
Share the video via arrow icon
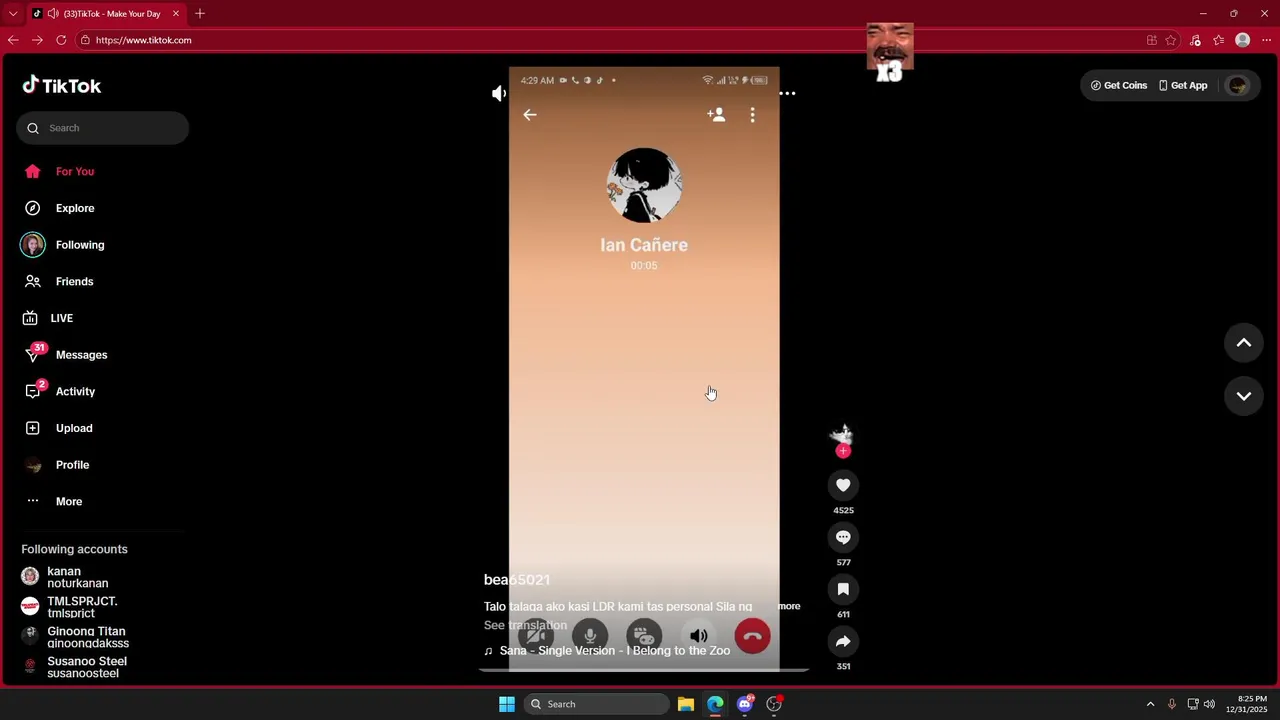click(843, 641)
